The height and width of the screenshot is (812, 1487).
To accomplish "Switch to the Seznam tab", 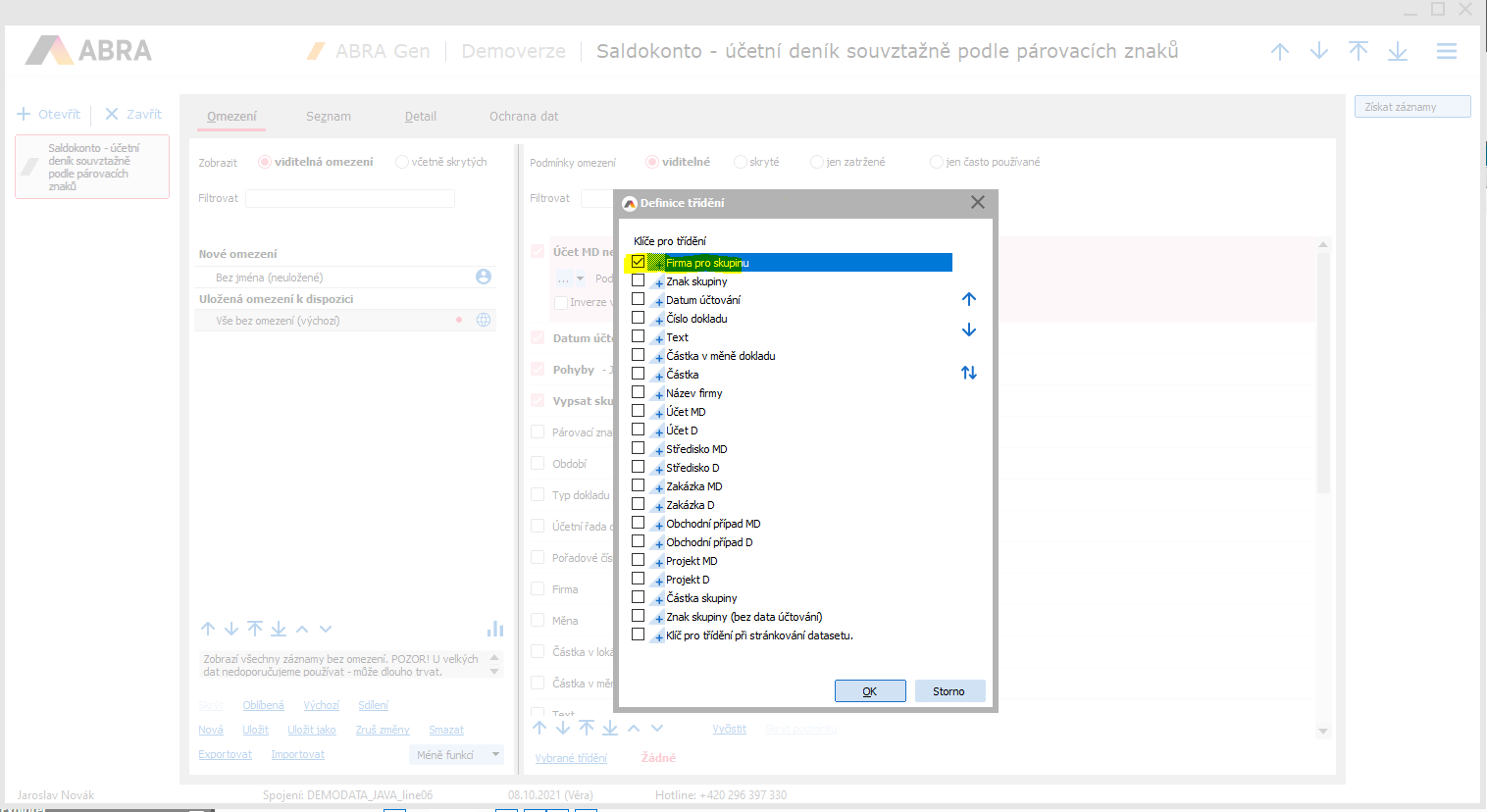I will (x=328, y=116).
